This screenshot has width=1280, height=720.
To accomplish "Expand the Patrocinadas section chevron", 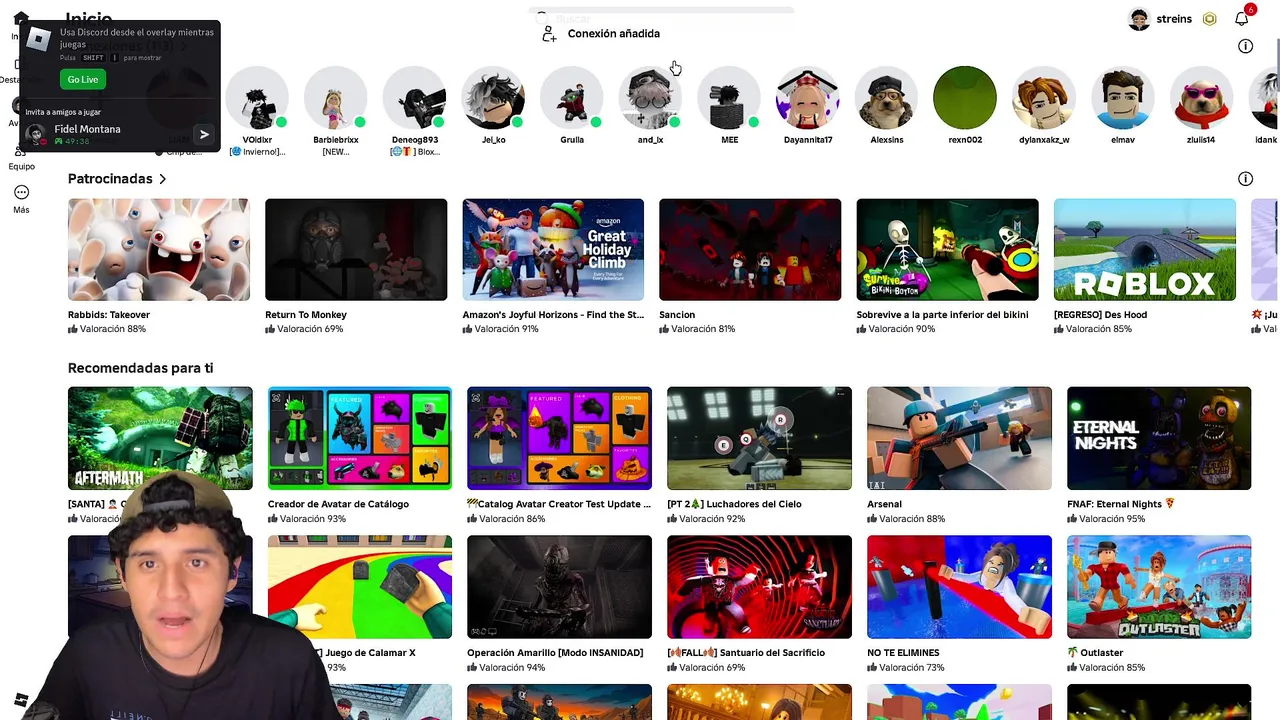I will (162, 179).
